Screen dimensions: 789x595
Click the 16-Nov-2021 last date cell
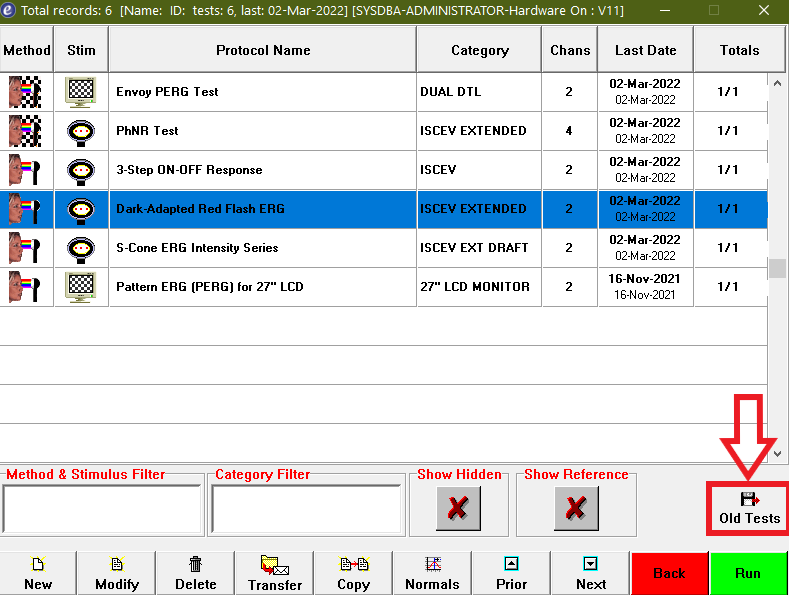(645, 287)
